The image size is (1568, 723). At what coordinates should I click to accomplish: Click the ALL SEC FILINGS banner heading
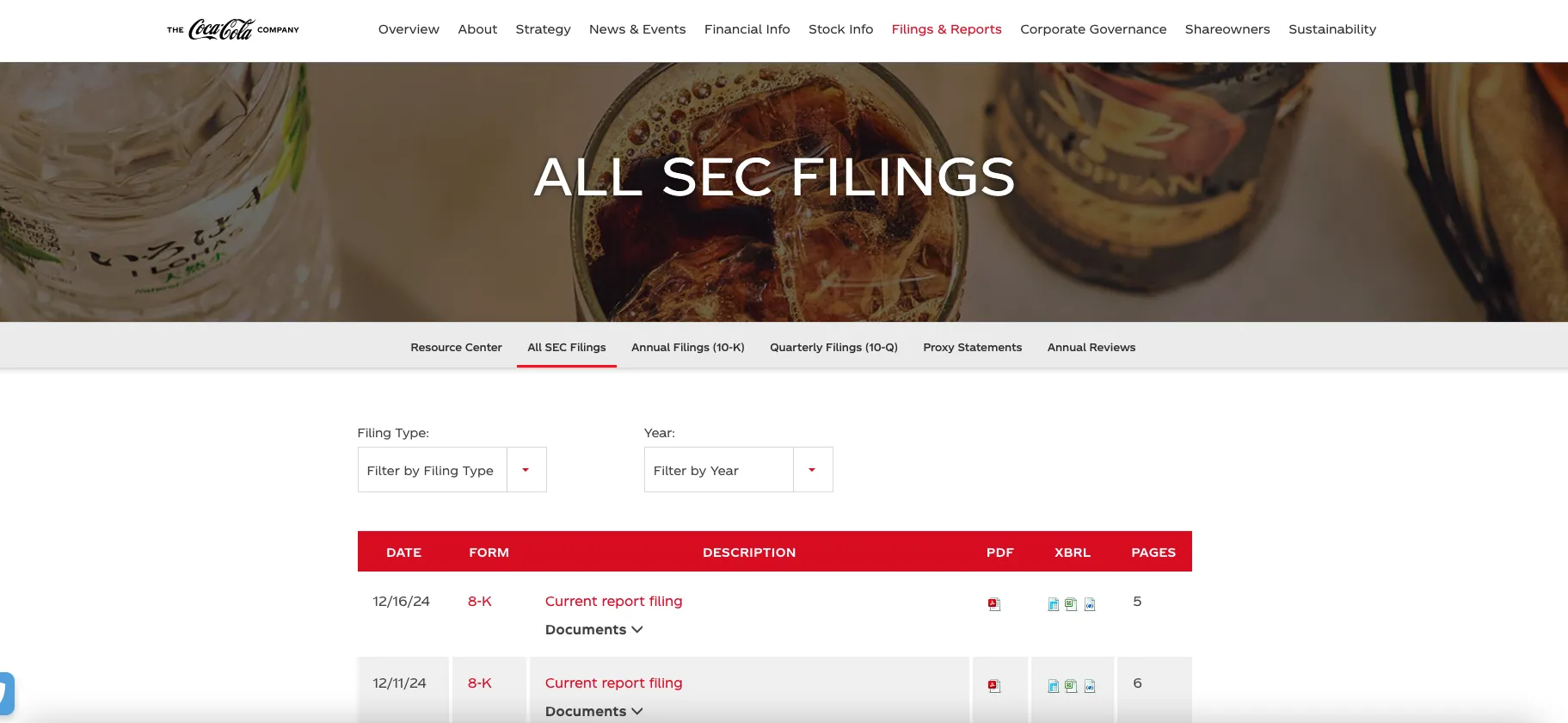(x=774, y=177)
